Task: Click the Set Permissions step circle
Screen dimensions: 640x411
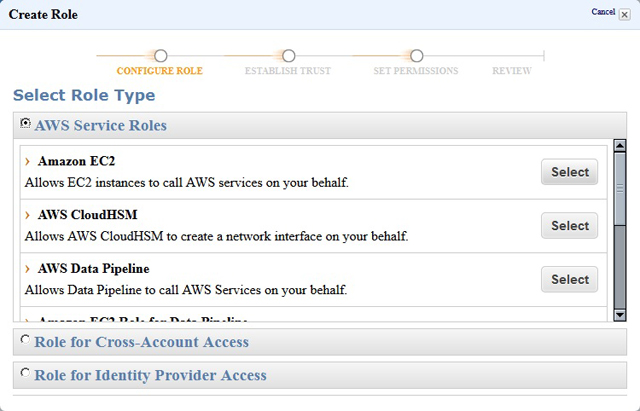Action: (x=417, y=56)
